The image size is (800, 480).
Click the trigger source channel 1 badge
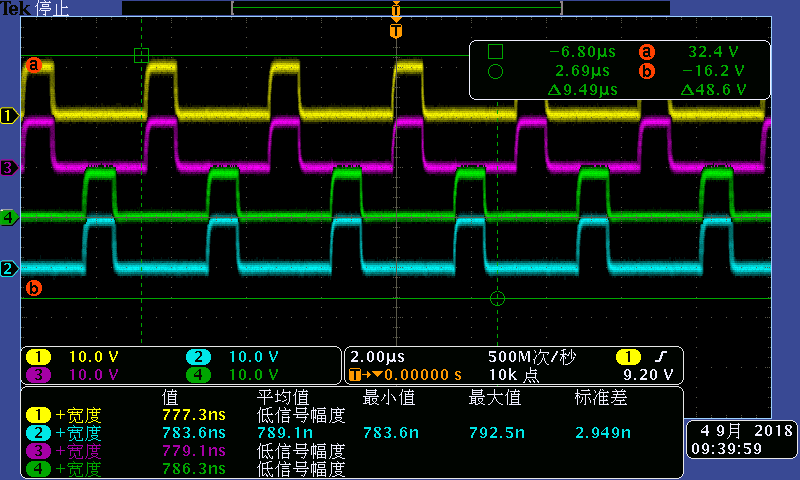(x=628, y=357)
